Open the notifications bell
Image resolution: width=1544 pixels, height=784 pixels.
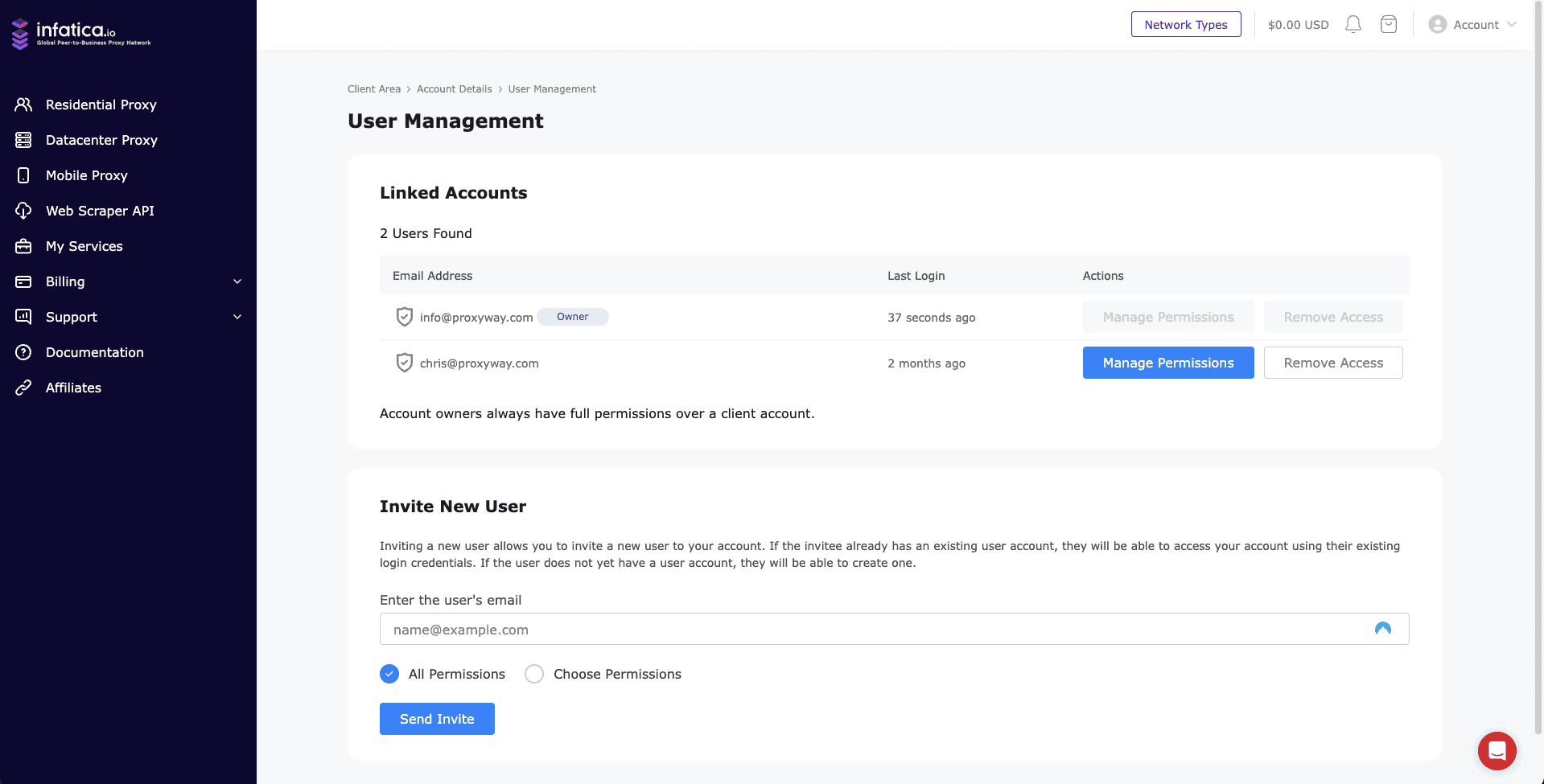[x=1353, y=25]
